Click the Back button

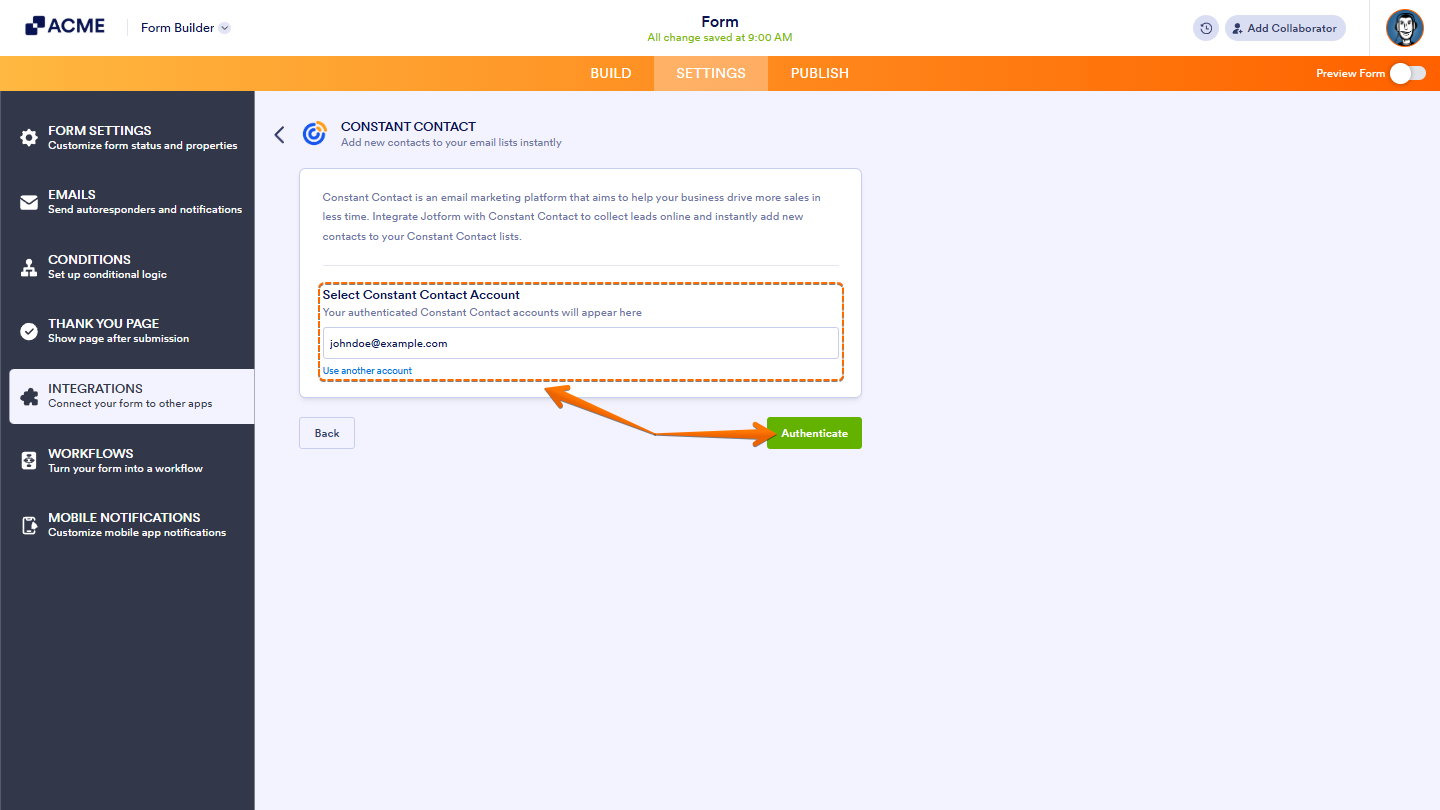tap(327, 433)
